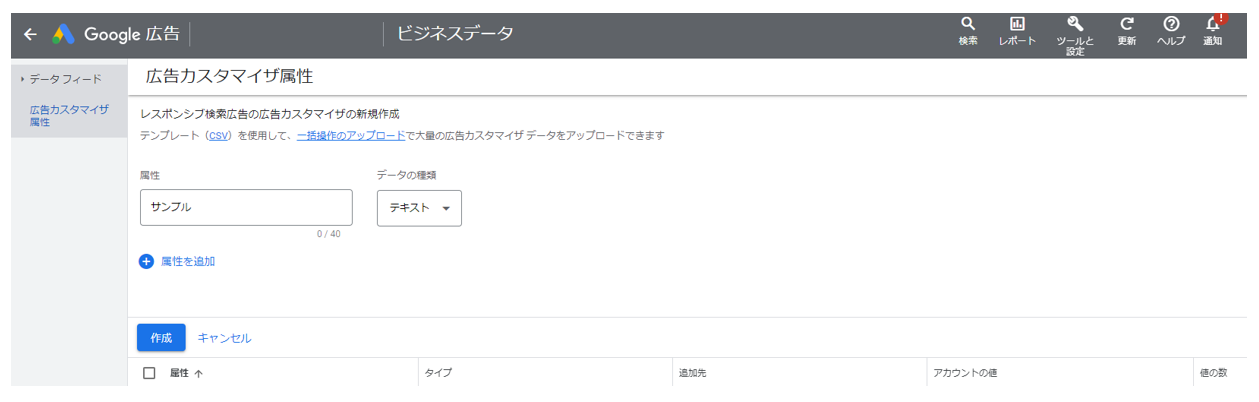Viewport: 1259px width, 402px height.
Task: Focus the 属性 name input field
Action: pos(246,207)
